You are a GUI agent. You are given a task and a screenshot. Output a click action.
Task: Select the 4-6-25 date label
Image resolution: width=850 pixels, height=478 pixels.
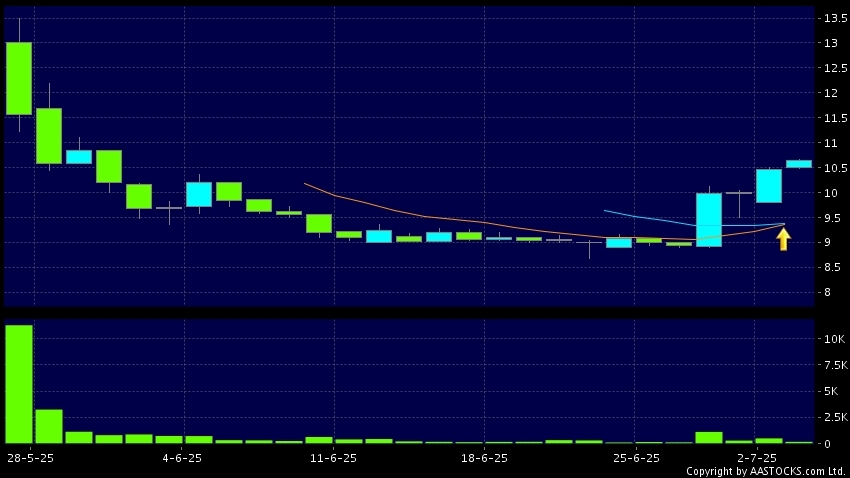(182, 458)
